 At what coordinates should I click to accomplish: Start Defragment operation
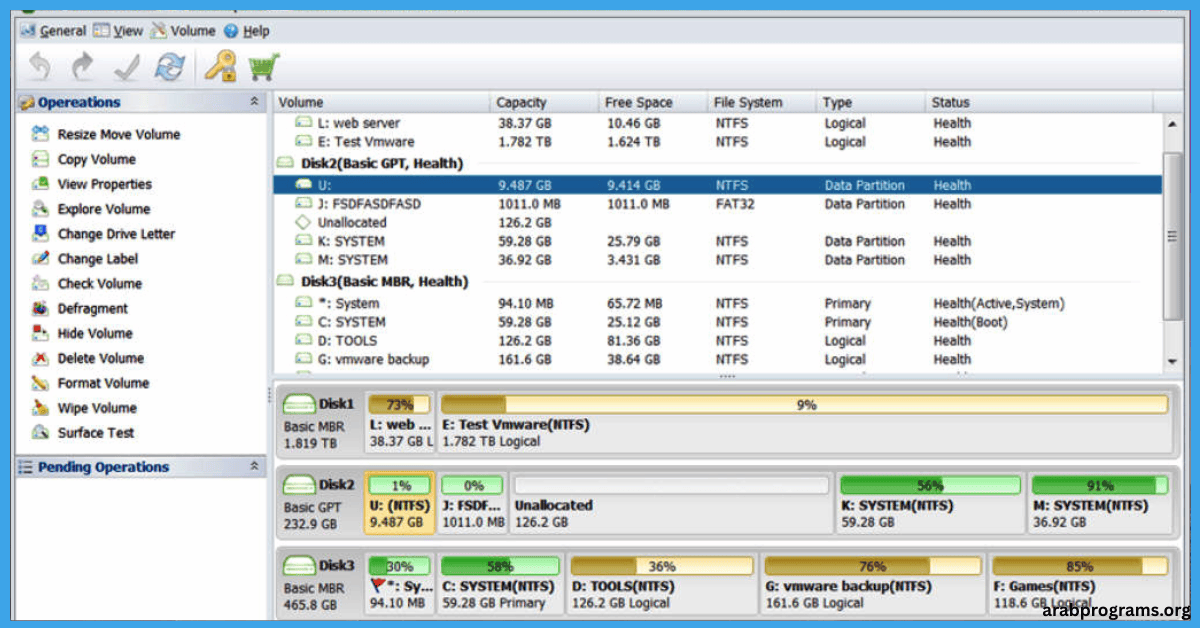[x=80, y=309]
